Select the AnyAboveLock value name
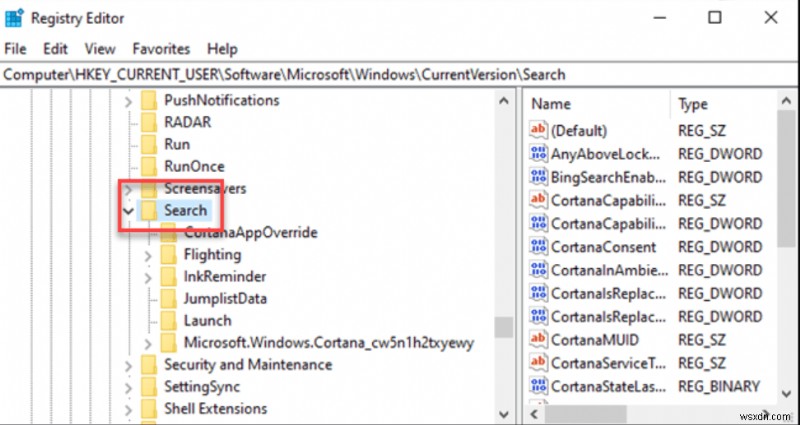The image size is (800, 425). 606,154
